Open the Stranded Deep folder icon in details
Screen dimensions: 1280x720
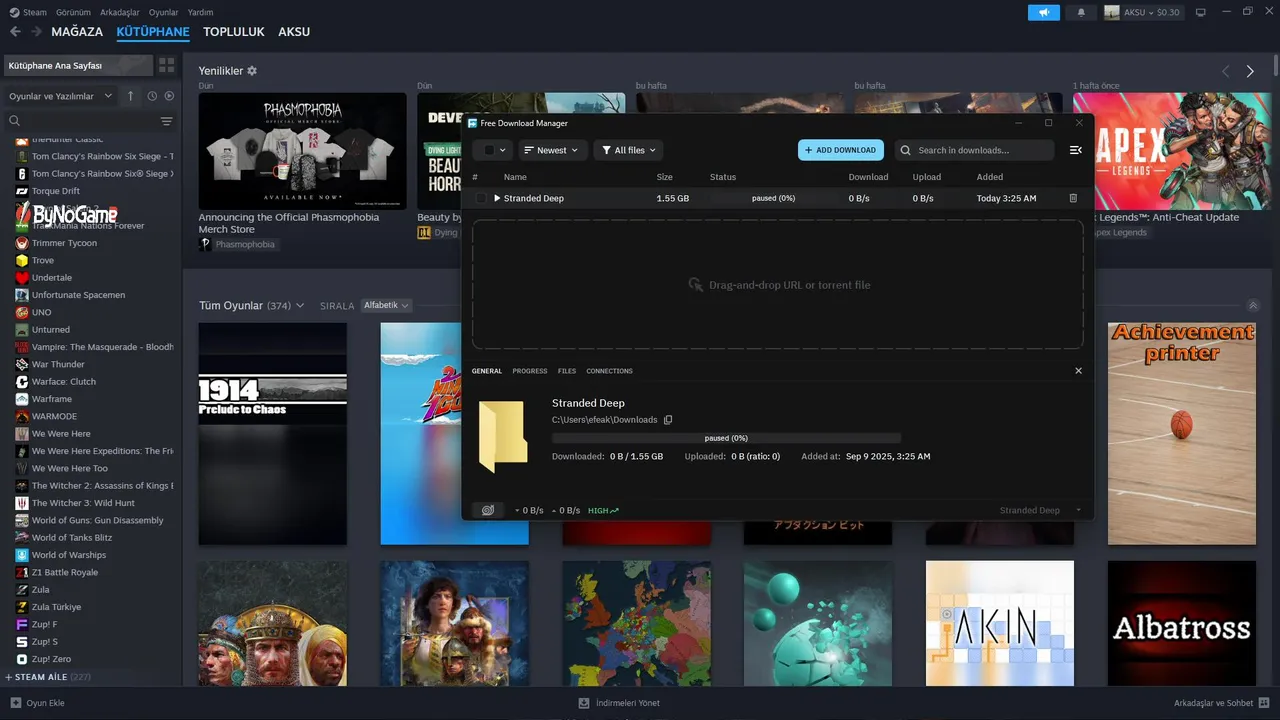pyautogui.click(x=502, y=437)
